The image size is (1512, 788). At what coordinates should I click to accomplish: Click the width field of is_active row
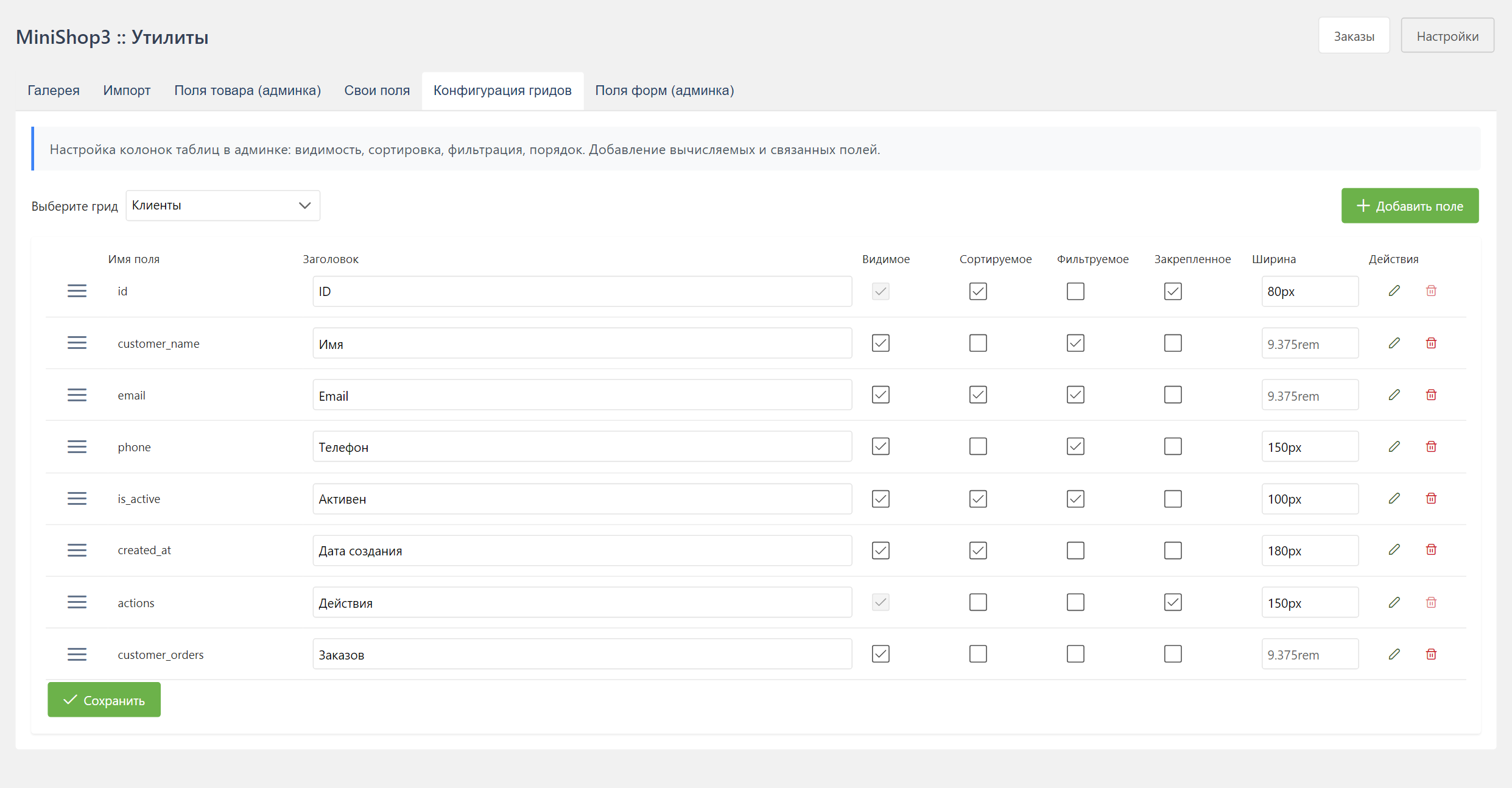click(x=1310, y=499)
